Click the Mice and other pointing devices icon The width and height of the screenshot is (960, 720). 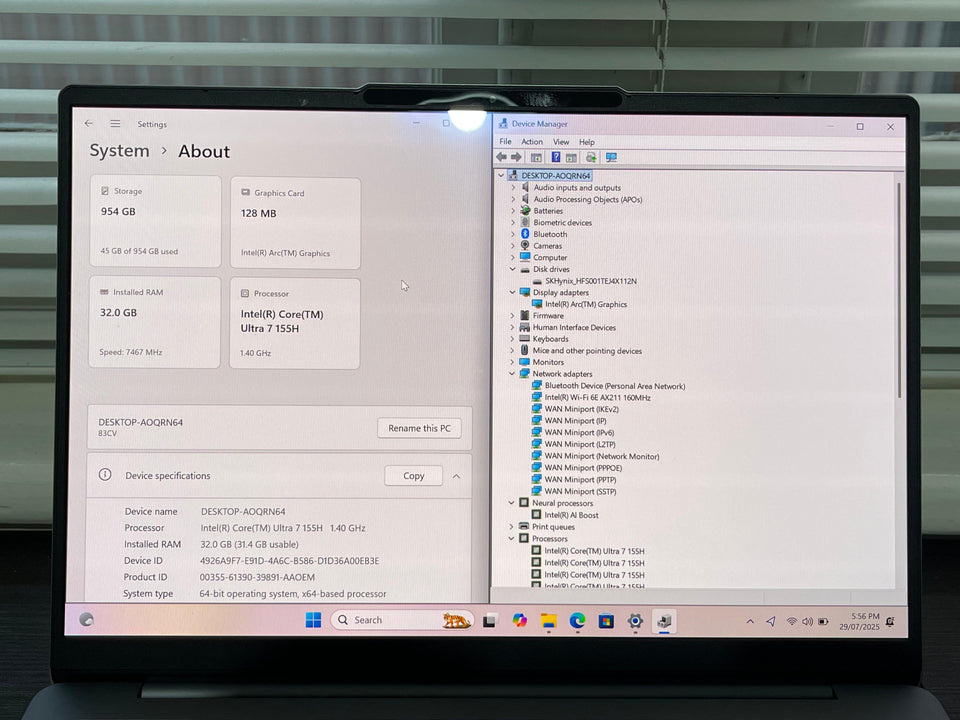point(525,350)
